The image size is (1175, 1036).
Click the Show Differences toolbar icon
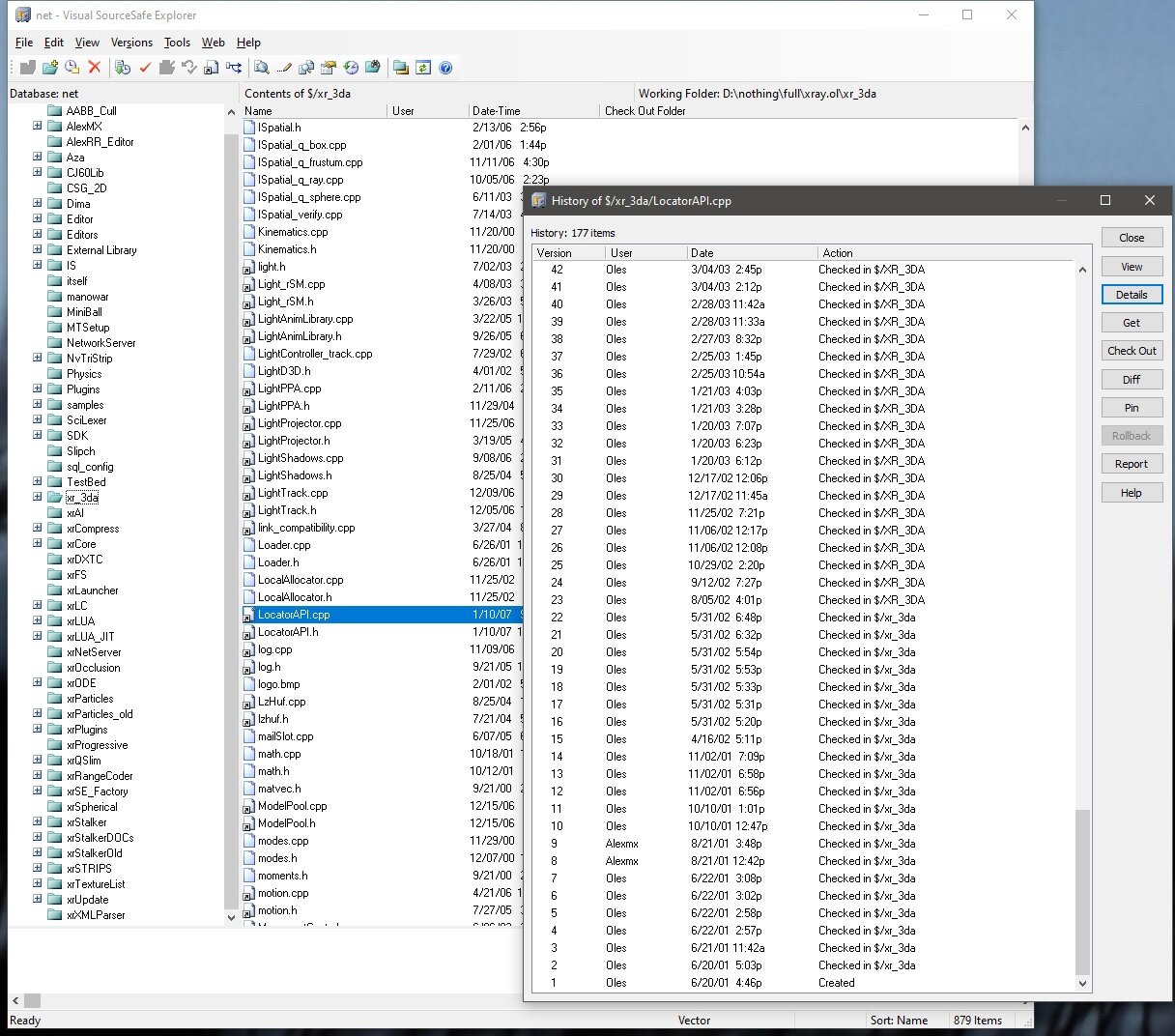pyautogui.click(x=306, y=68)
